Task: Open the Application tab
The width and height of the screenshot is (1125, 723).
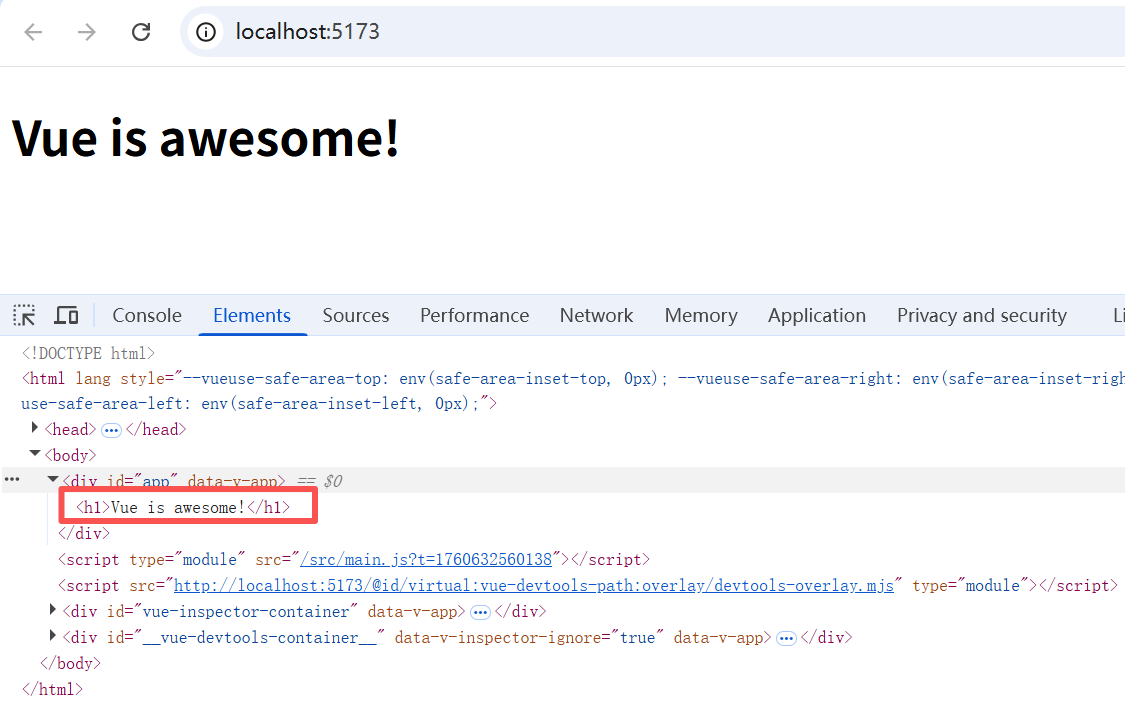Action: (816, 316)
